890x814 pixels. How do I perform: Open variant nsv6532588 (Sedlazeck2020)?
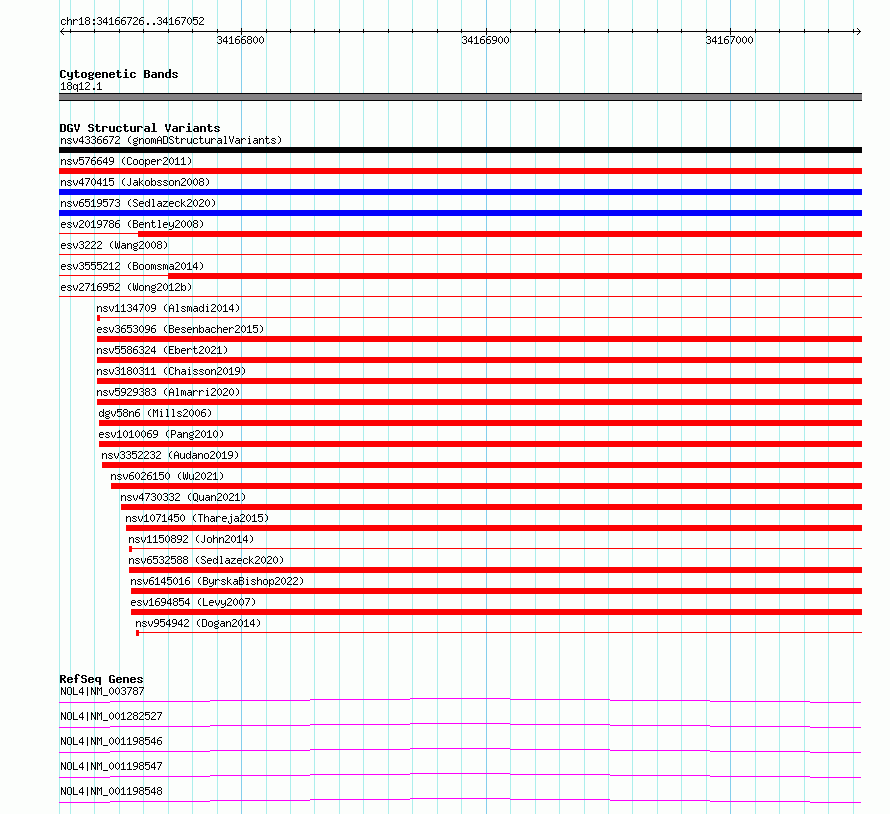tap(206, 560)
